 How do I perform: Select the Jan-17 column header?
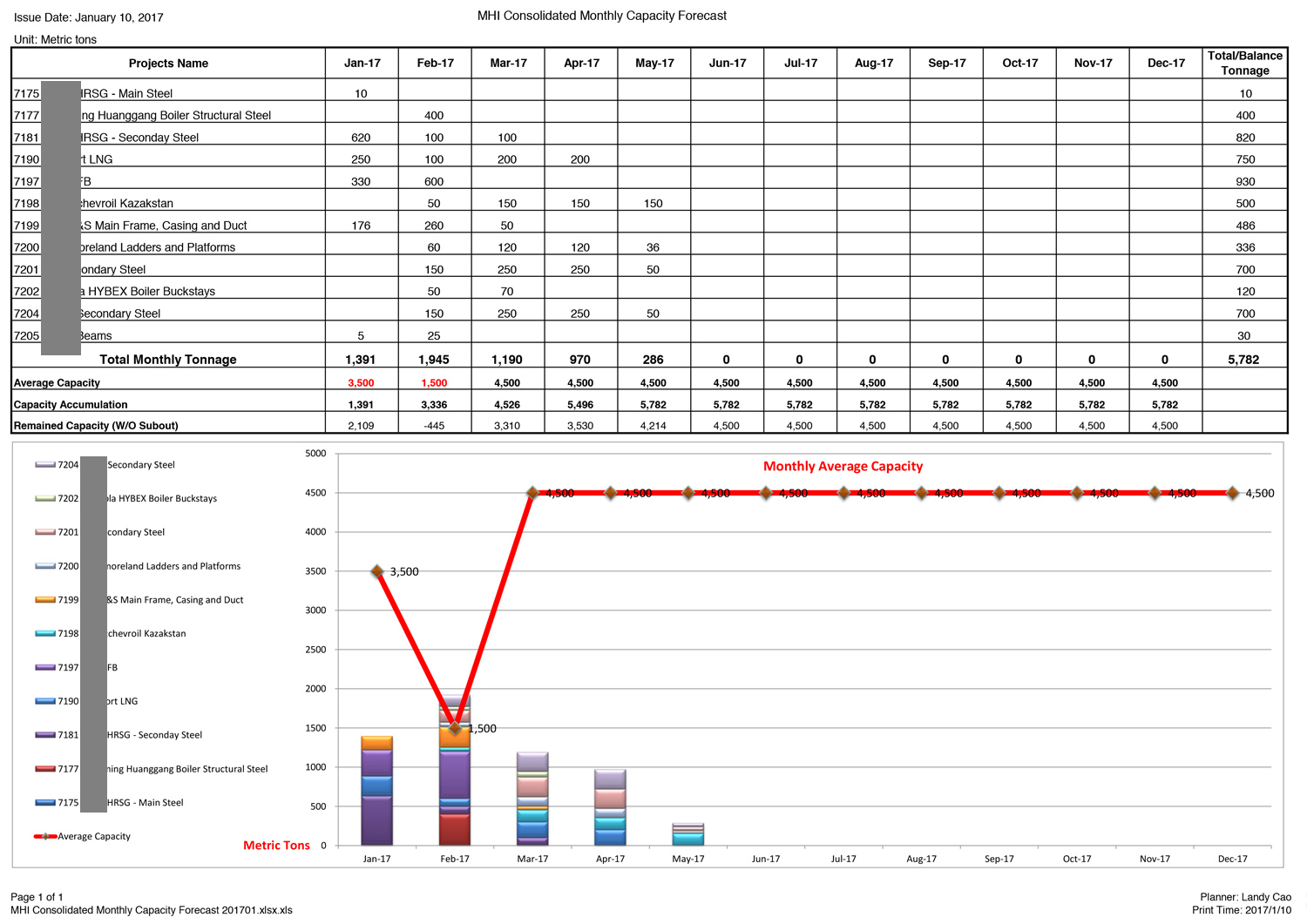[362, 64]
